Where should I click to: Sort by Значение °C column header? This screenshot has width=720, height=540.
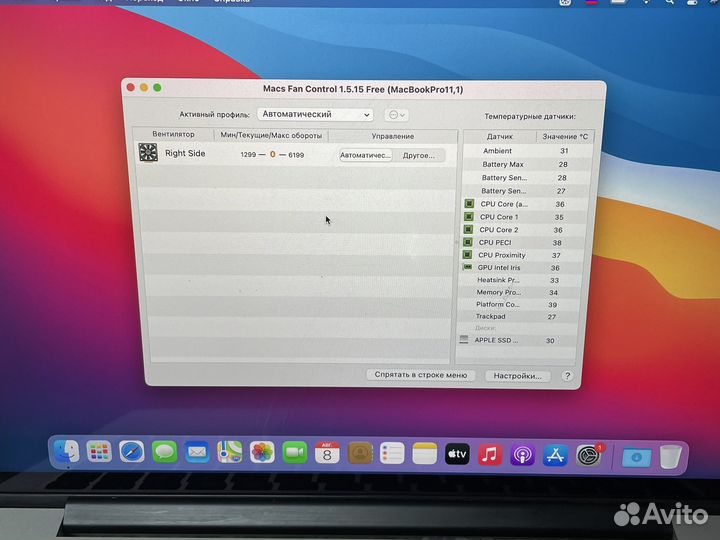(x=565, y=136)
